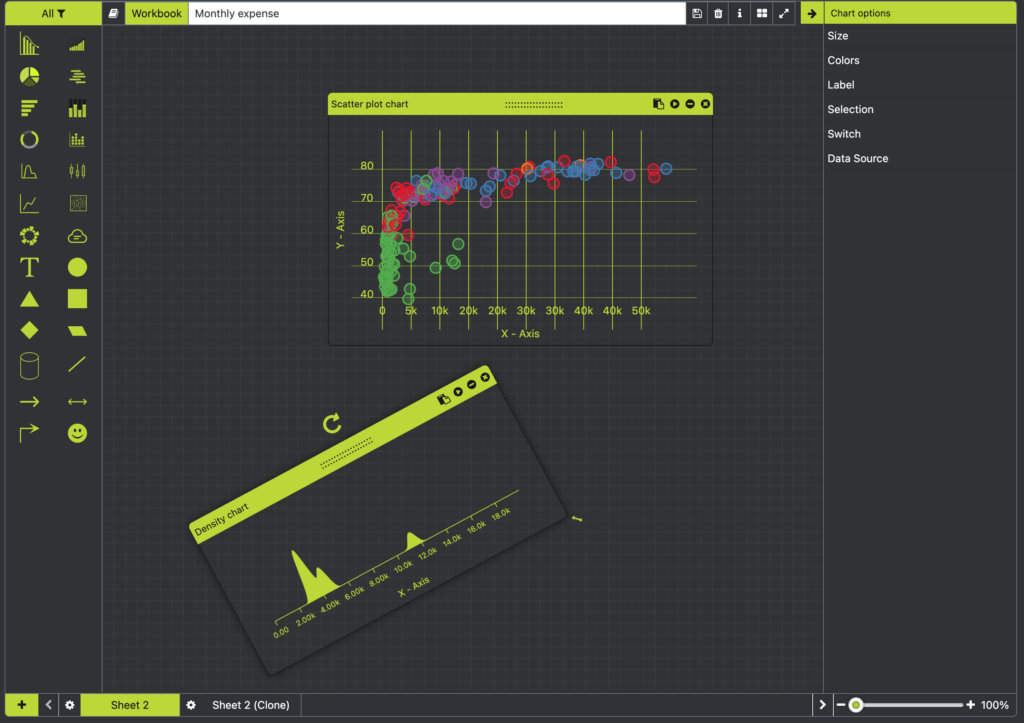
Task: Click the zoom slider handle
Action: 856,705
